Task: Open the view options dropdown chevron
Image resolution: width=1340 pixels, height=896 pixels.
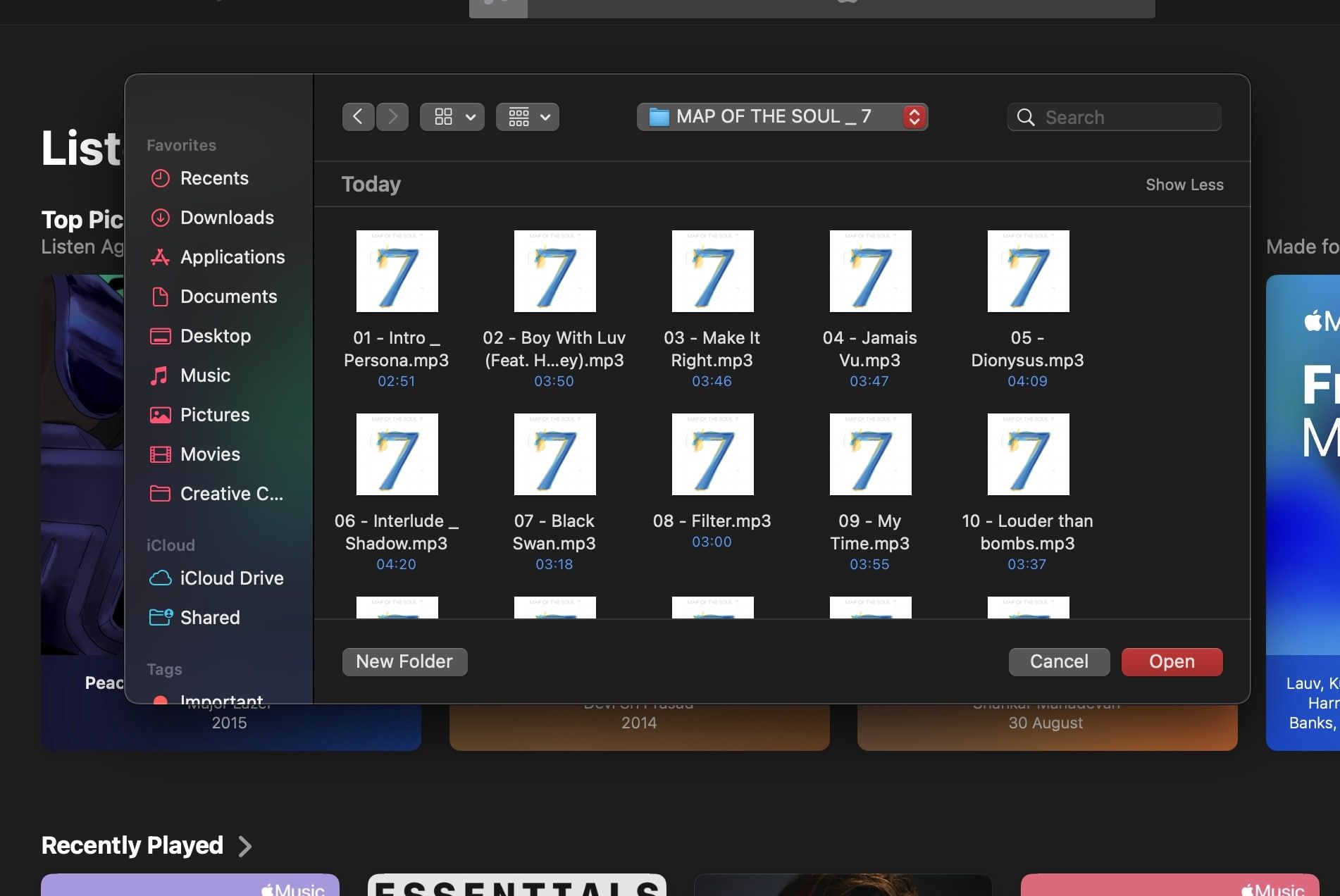Action: point(470,117)
